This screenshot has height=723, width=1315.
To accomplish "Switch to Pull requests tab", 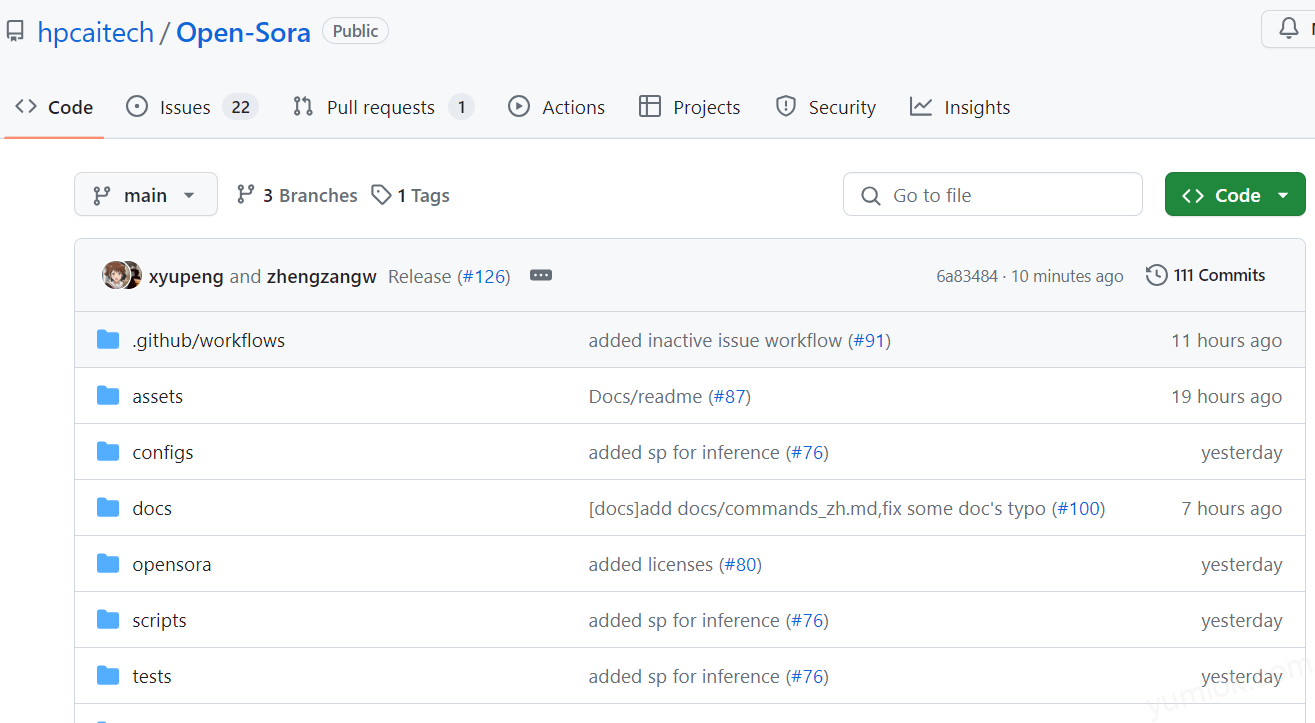I will point(380,107).
